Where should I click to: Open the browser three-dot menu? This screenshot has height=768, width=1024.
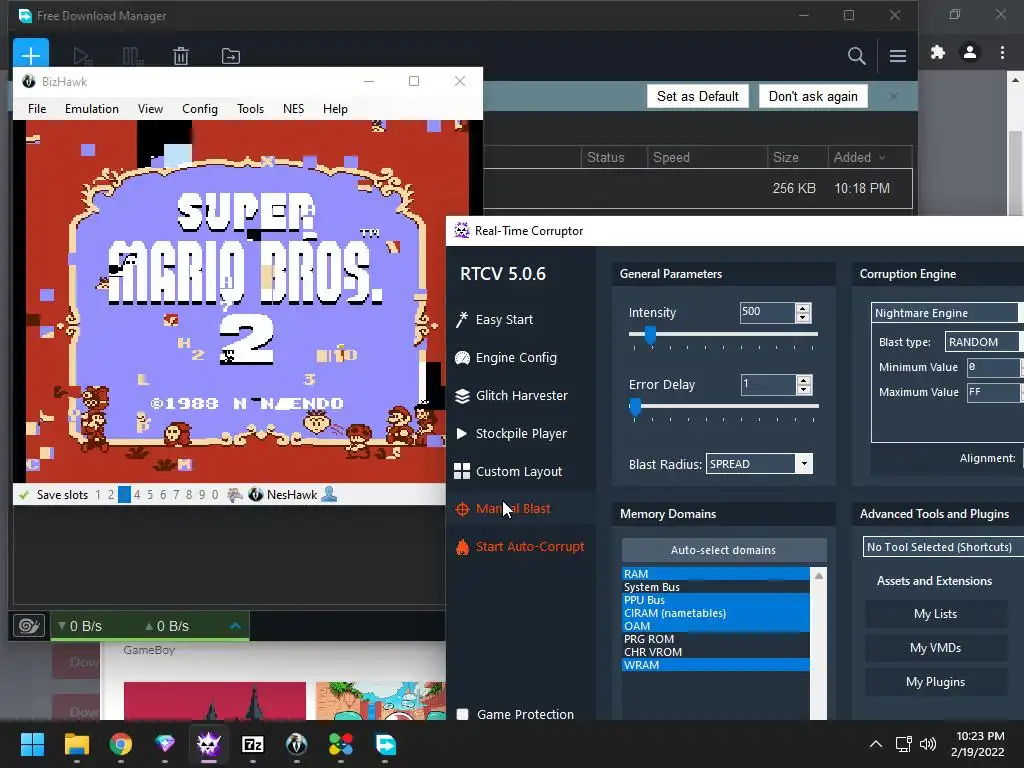click(x=1002, y=52)
